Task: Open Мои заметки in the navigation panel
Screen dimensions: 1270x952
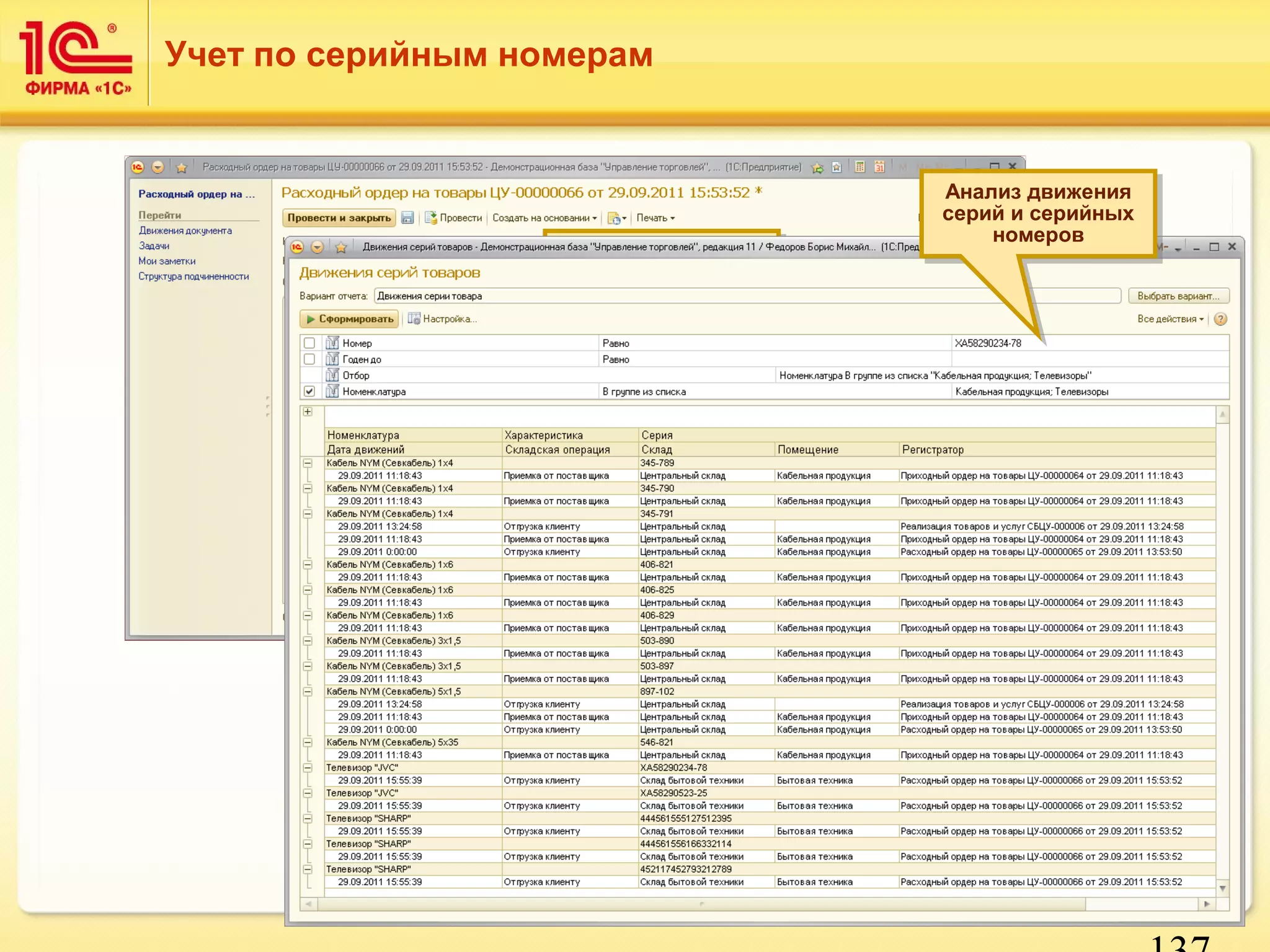Action: [167, 262]
